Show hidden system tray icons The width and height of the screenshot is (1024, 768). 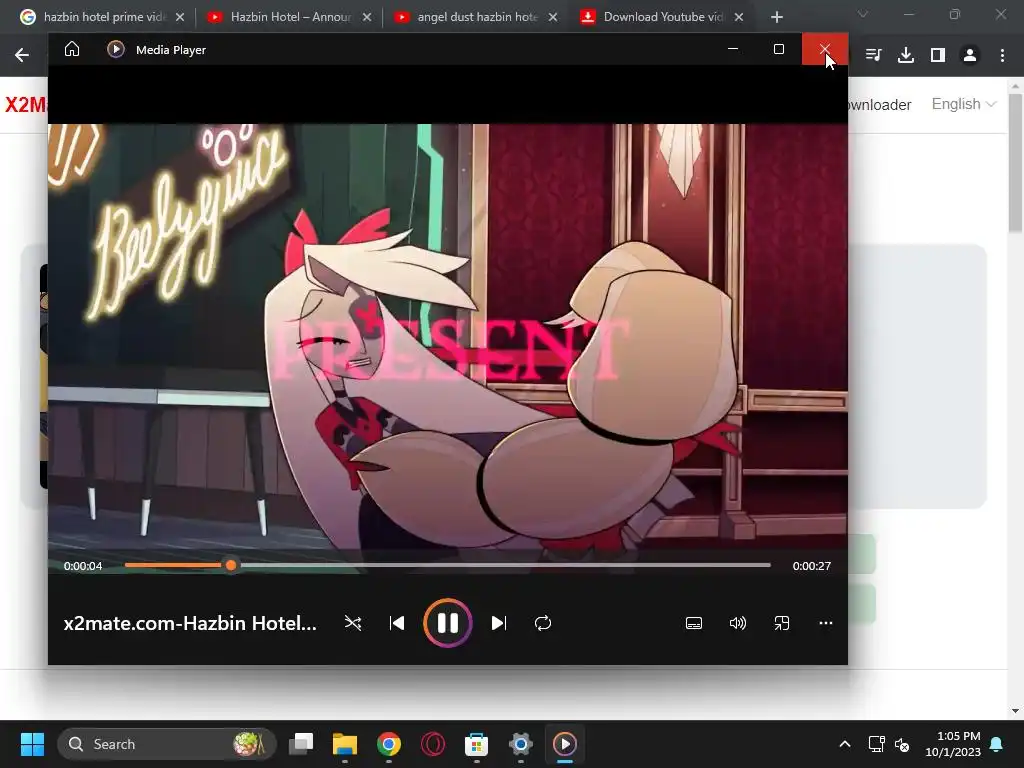pyautogui.click(x=844, y=744)
